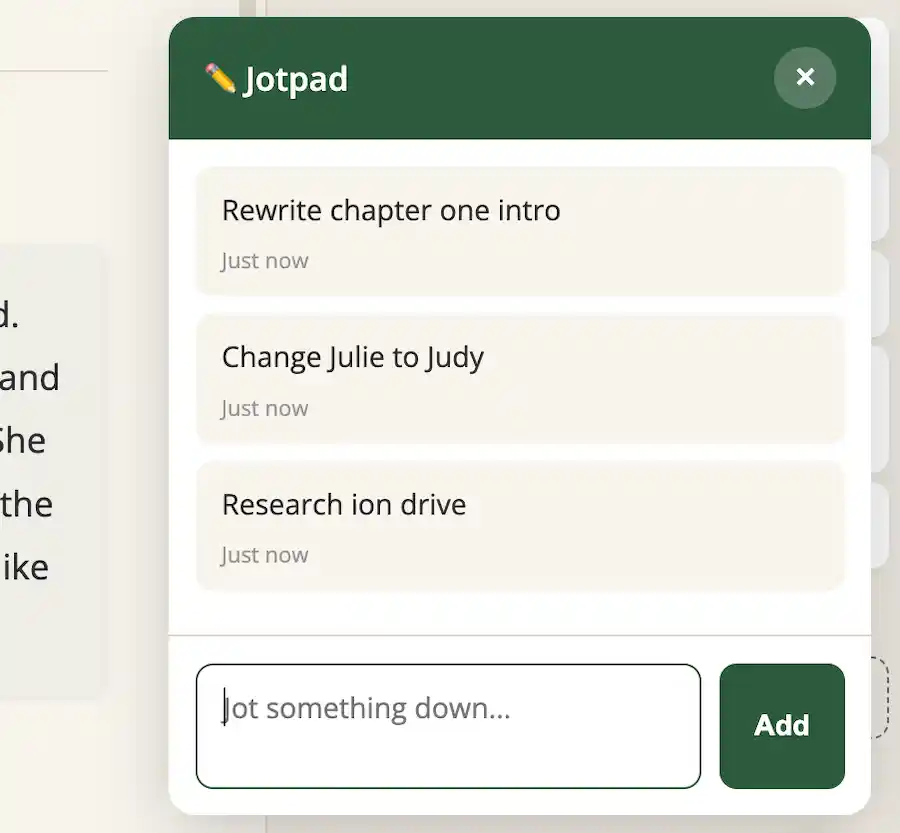Click the Add button

click(782, 726)
